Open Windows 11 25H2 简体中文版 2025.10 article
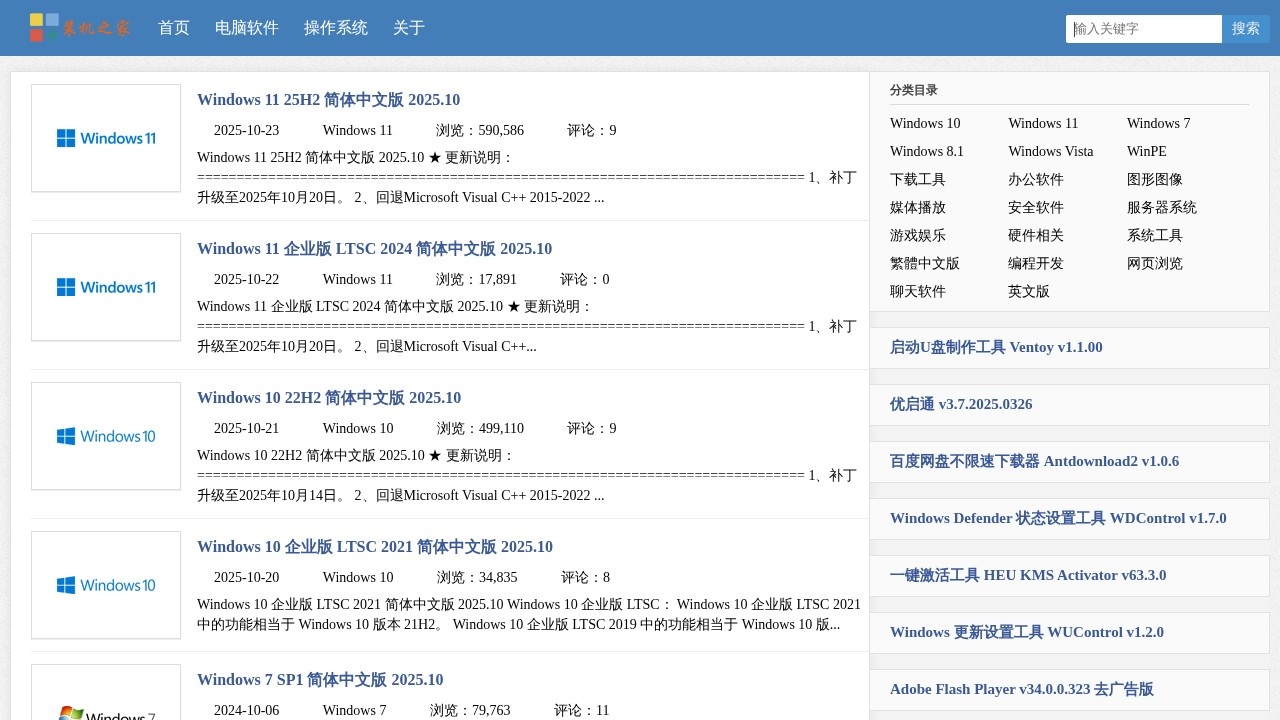This screenshot has width=1280, height=720. tap(328, 99)
